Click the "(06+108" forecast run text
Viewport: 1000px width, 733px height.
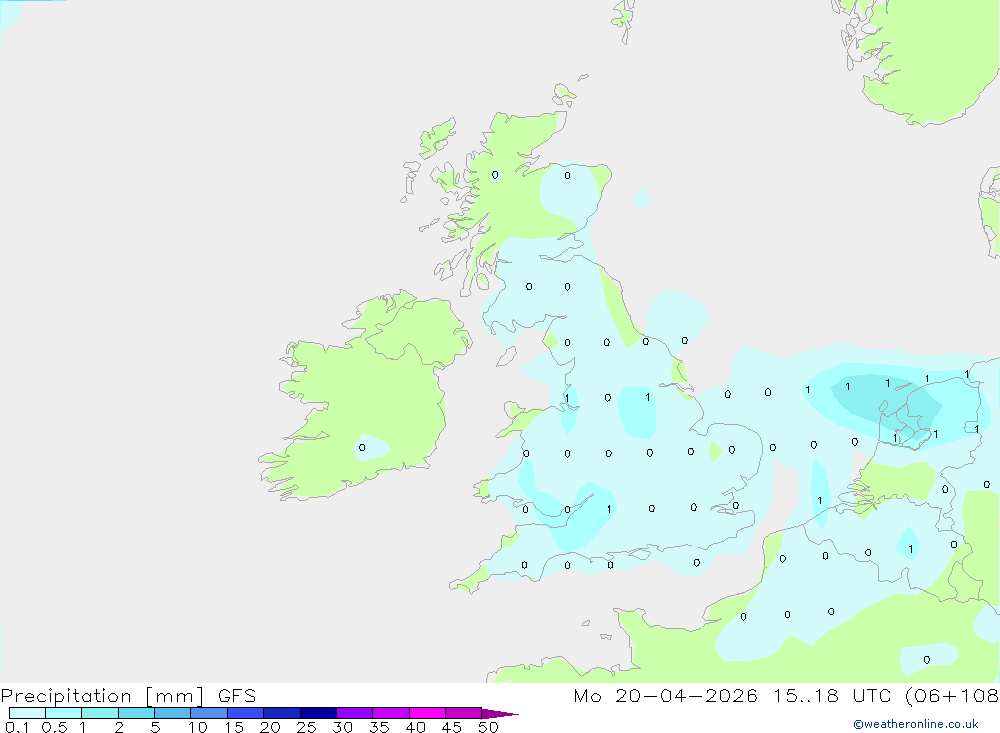pos(952,695)
